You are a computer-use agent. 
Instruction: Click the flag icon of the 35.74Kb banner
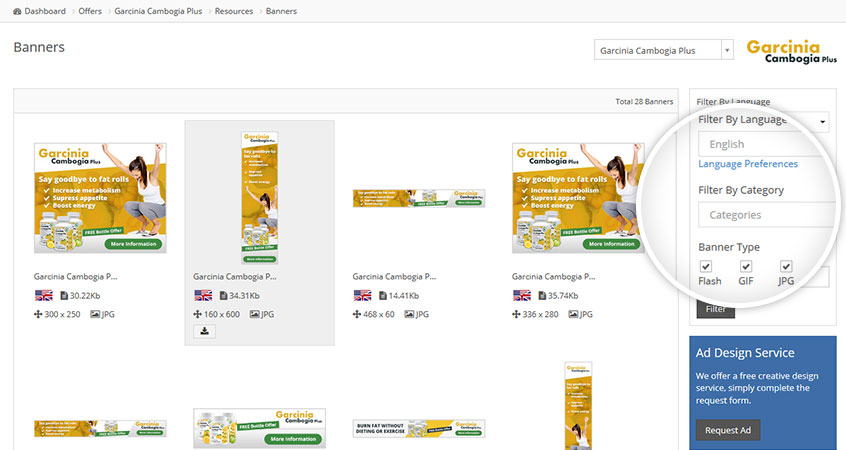click(x=522, y=295)
